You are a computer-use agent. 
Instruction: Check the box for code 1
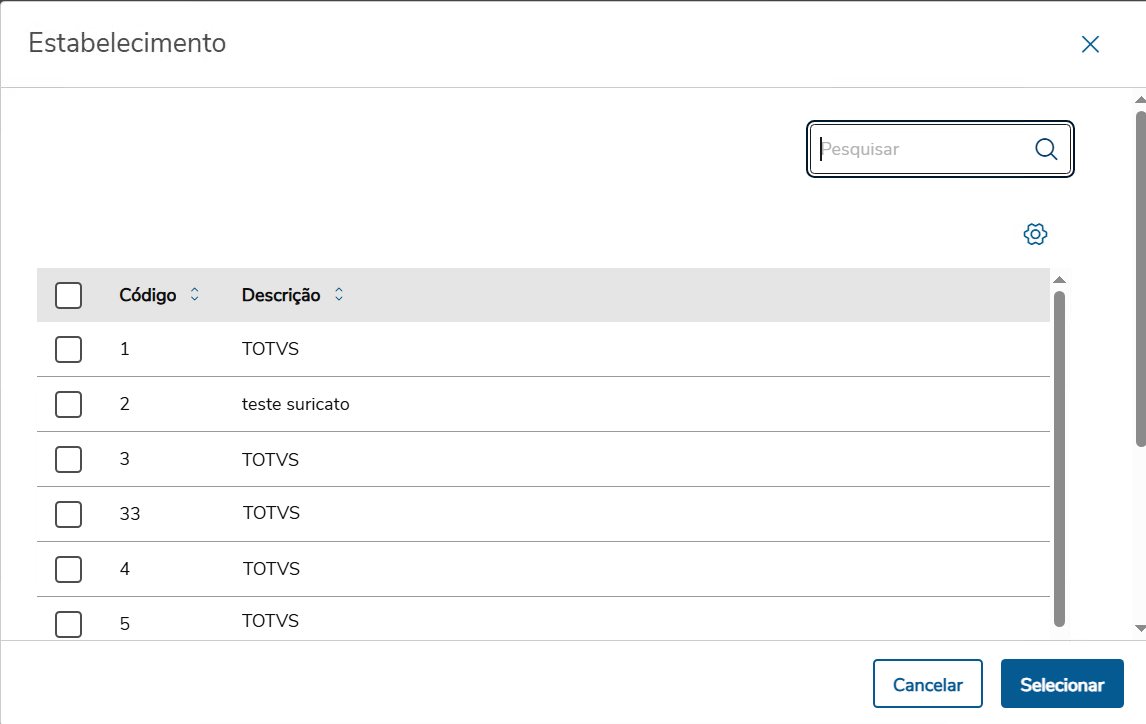click(x=69, y=349)
